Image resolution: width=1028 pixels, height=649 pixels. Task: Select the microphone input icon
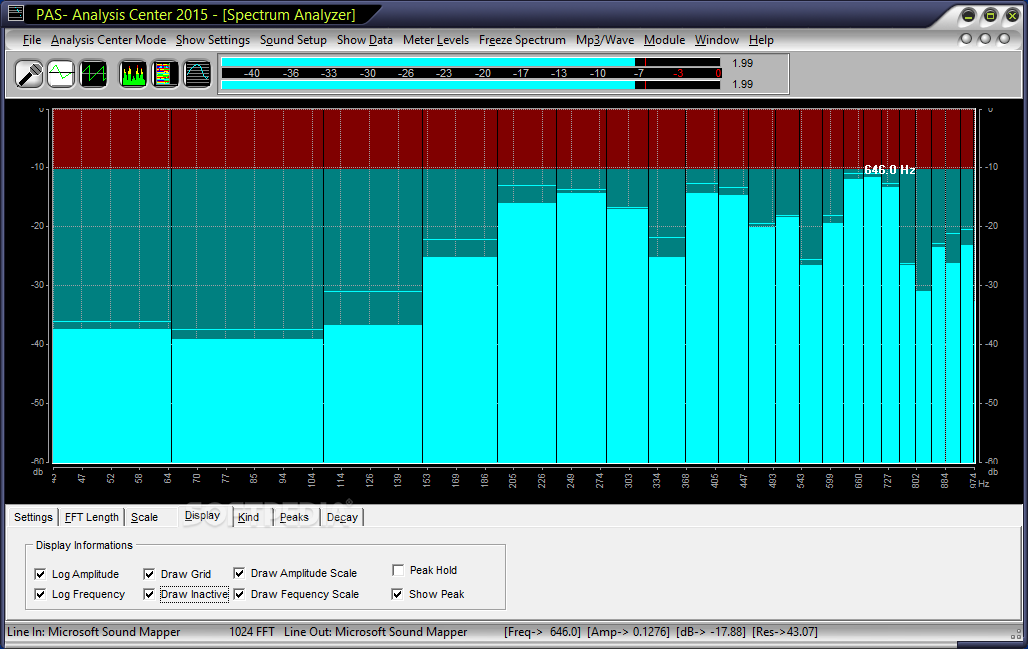pyautogui.click(x=30, y=74)
